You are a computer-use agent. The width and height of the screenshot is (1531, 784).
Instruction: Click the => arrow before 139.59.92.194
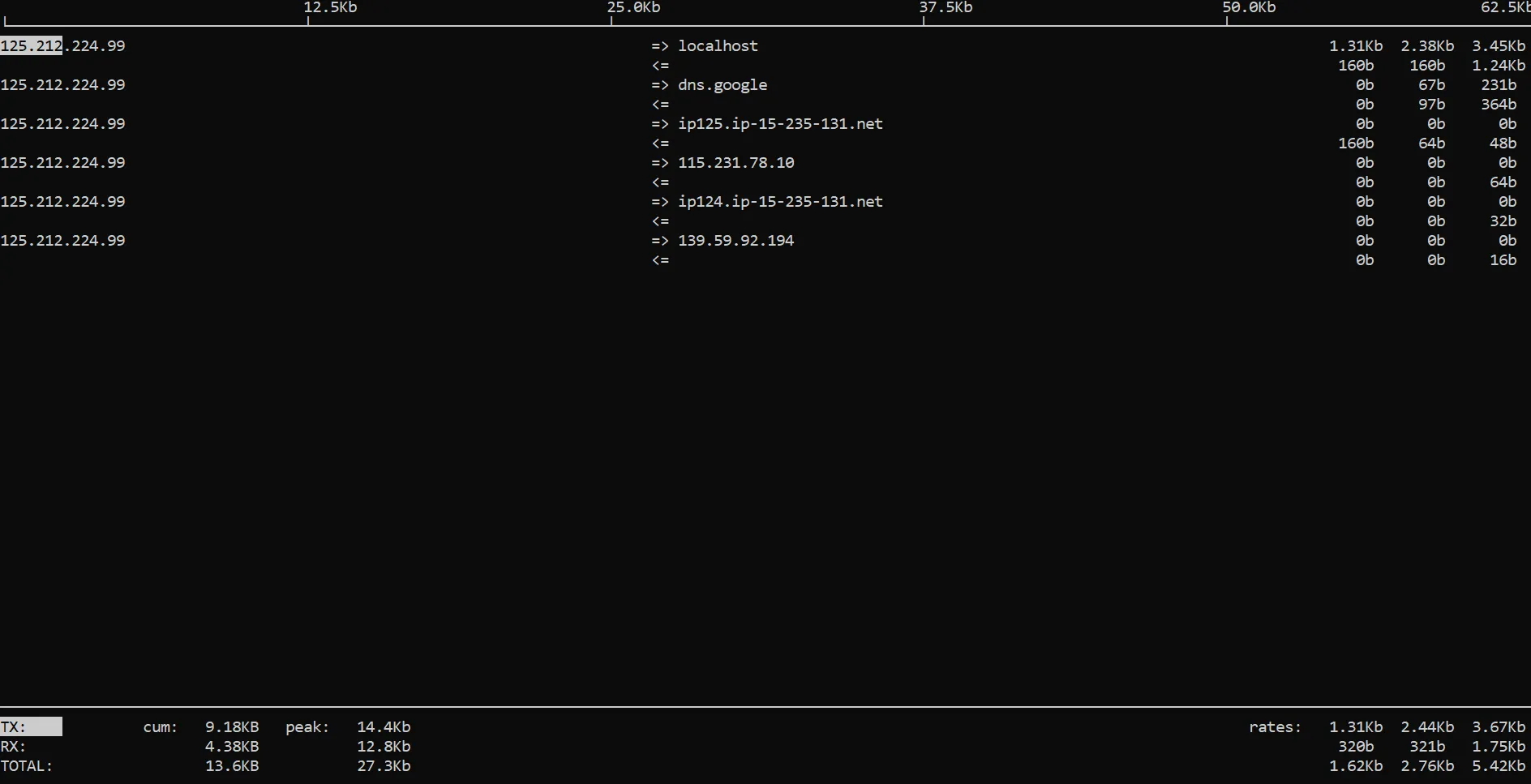[659, 241]
